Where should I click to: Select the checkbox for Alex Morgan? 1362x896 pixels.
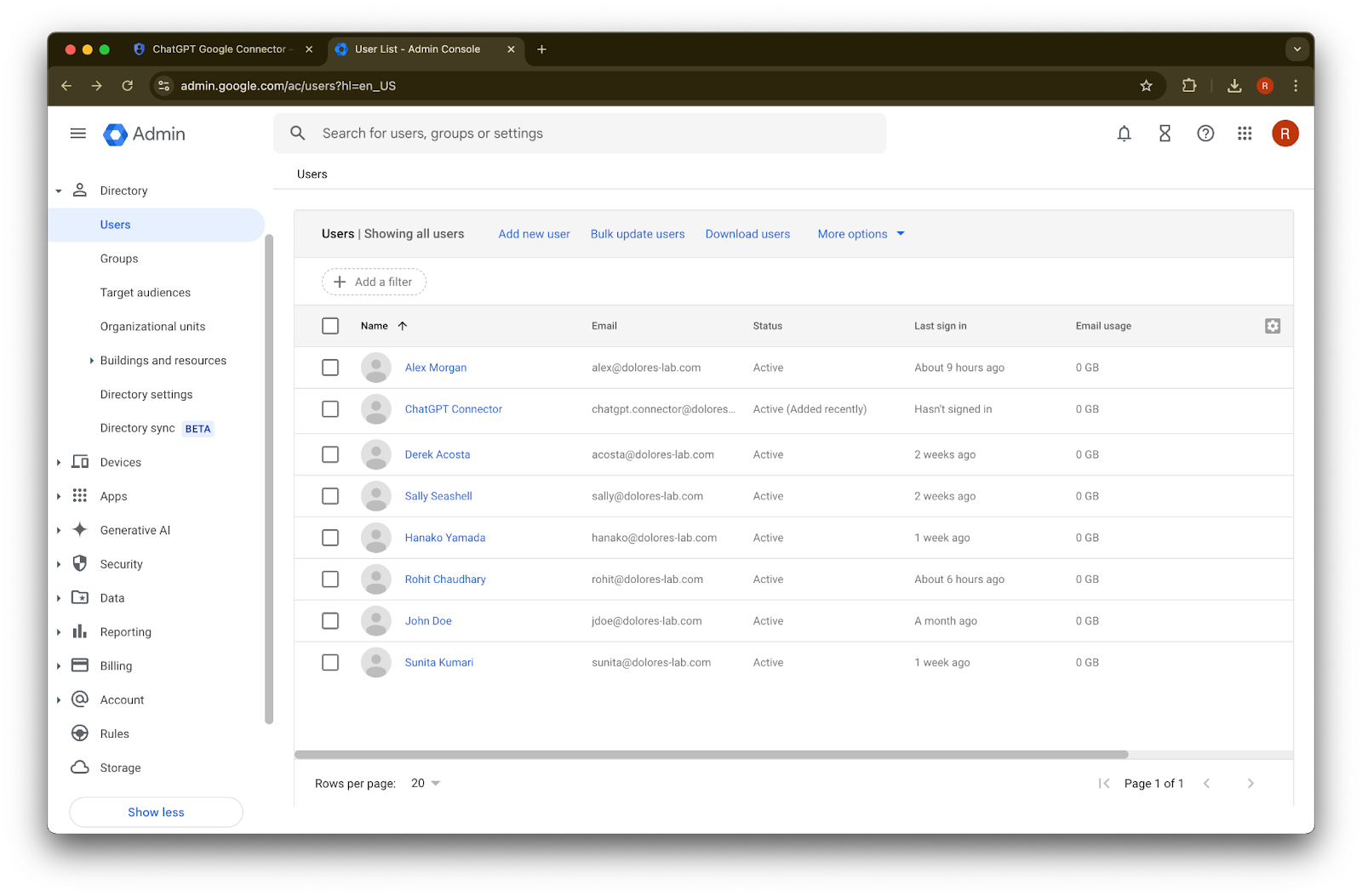click(330, 368)
